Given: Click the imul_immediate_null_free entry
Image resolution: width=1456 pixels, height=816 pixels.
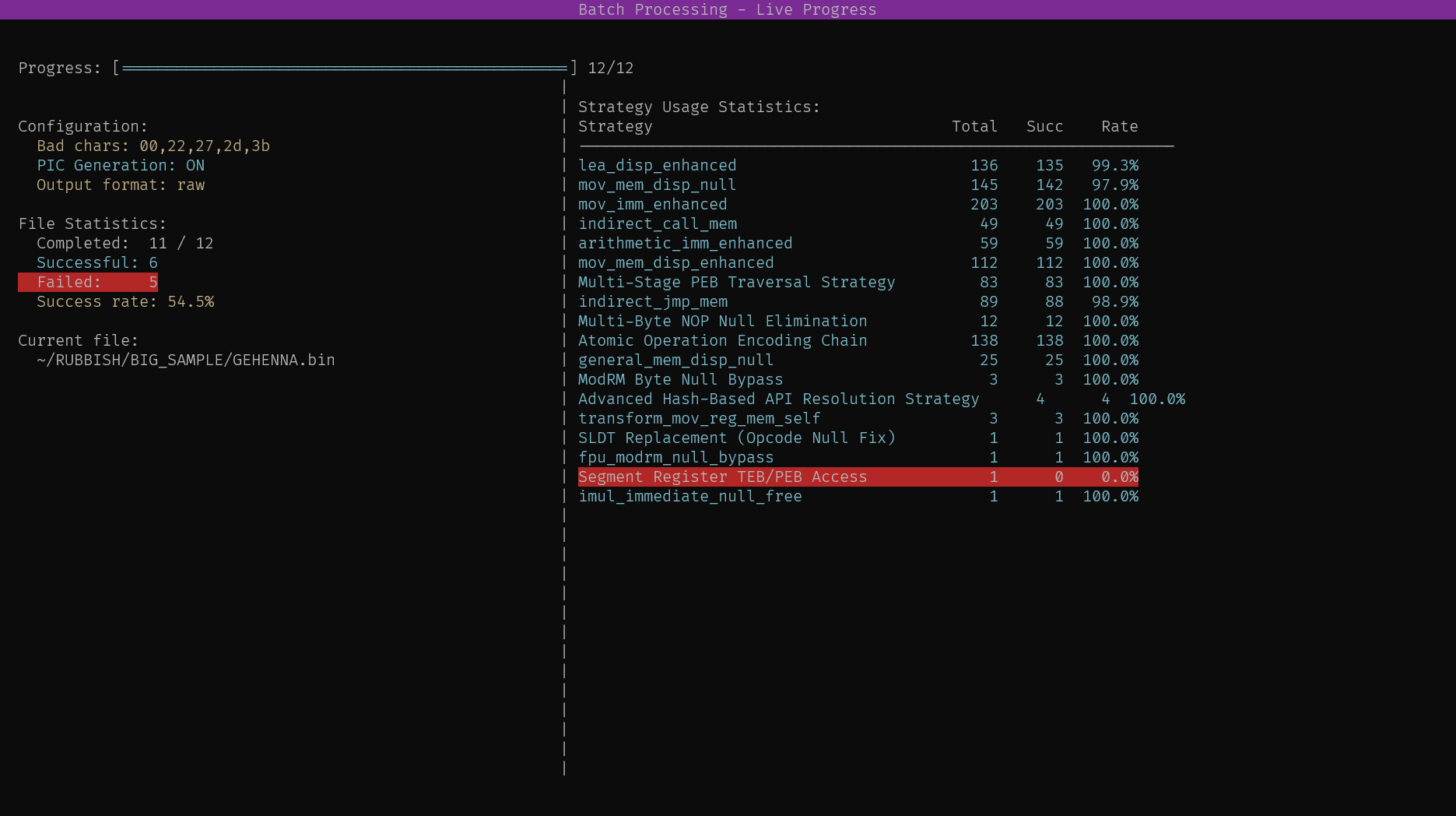Looking at the screenshot, I should click(x=689, y=496).
